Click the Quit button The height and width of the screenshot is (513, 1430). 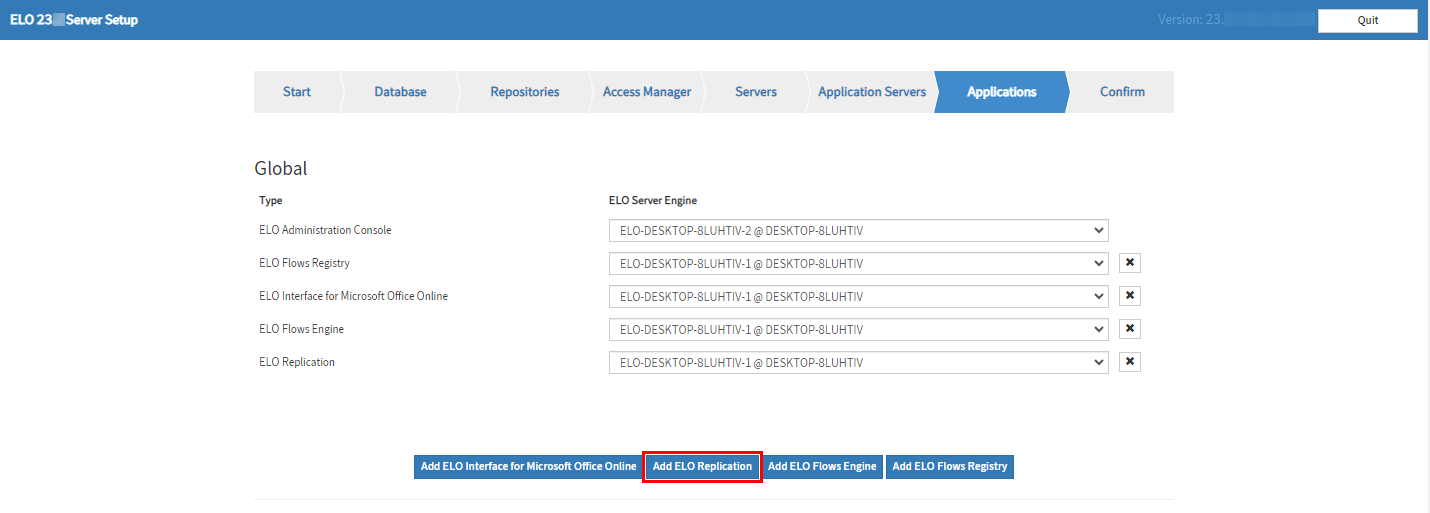pos(1367,20)
